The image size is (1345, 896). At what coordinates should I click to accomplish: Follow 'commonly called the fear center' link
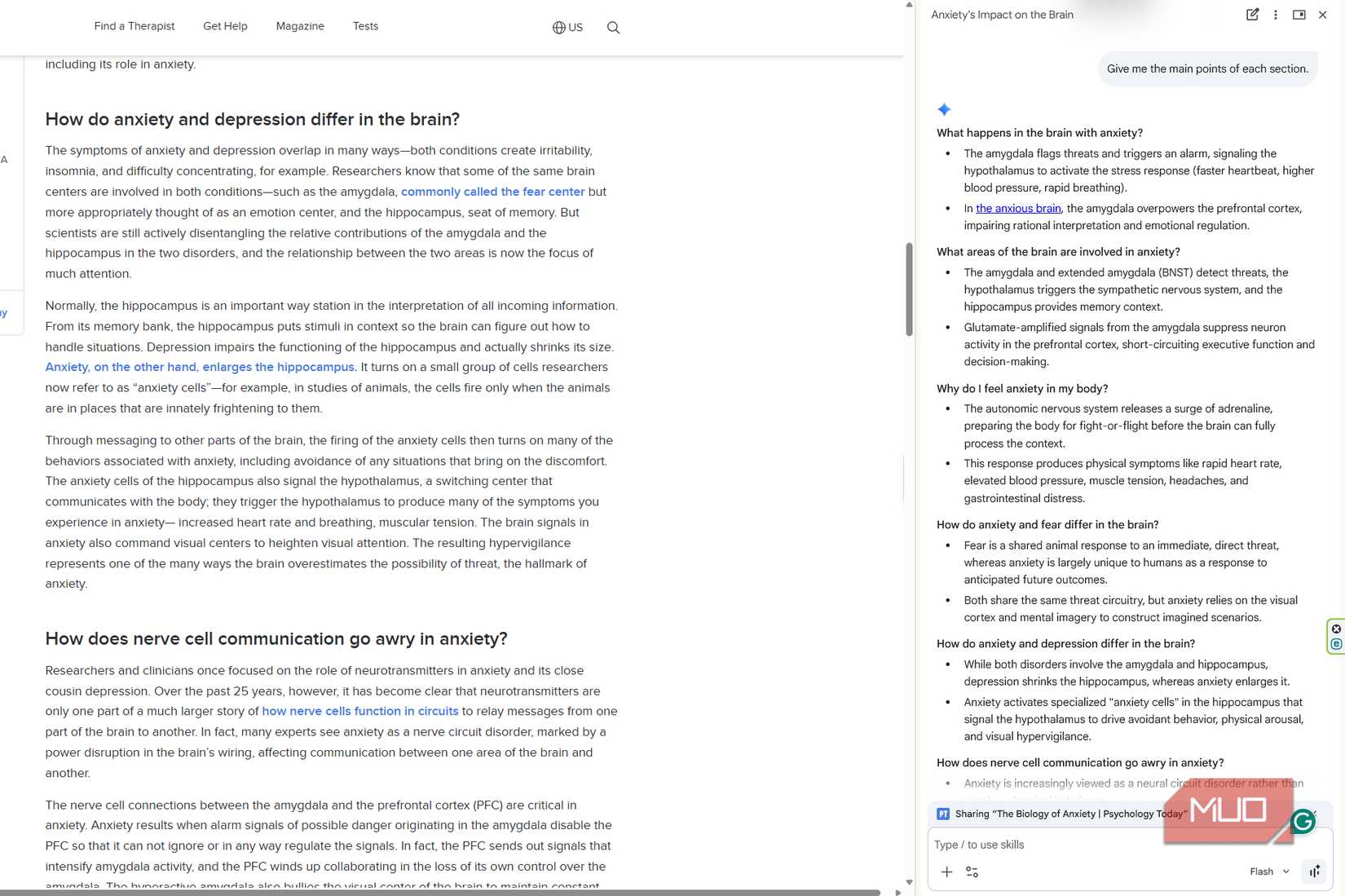[x=492, y=192]
